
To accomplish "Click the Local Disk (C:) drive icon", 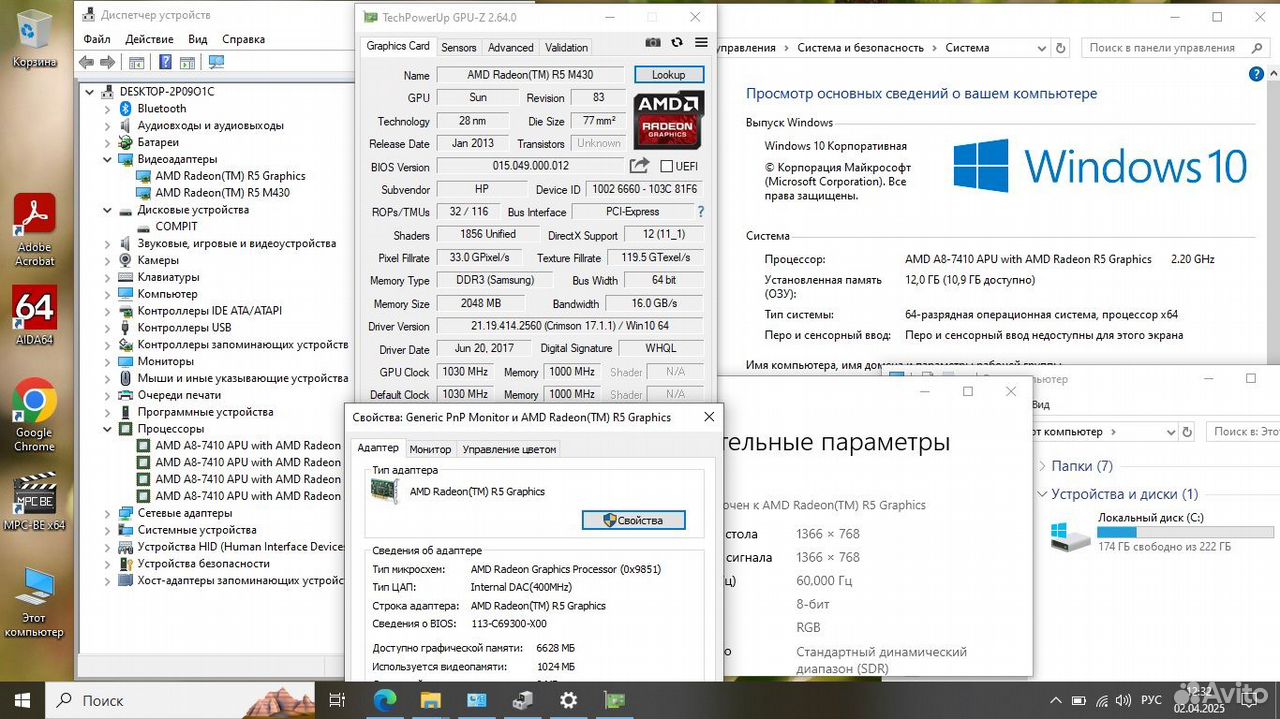I will coord(1070,537).
